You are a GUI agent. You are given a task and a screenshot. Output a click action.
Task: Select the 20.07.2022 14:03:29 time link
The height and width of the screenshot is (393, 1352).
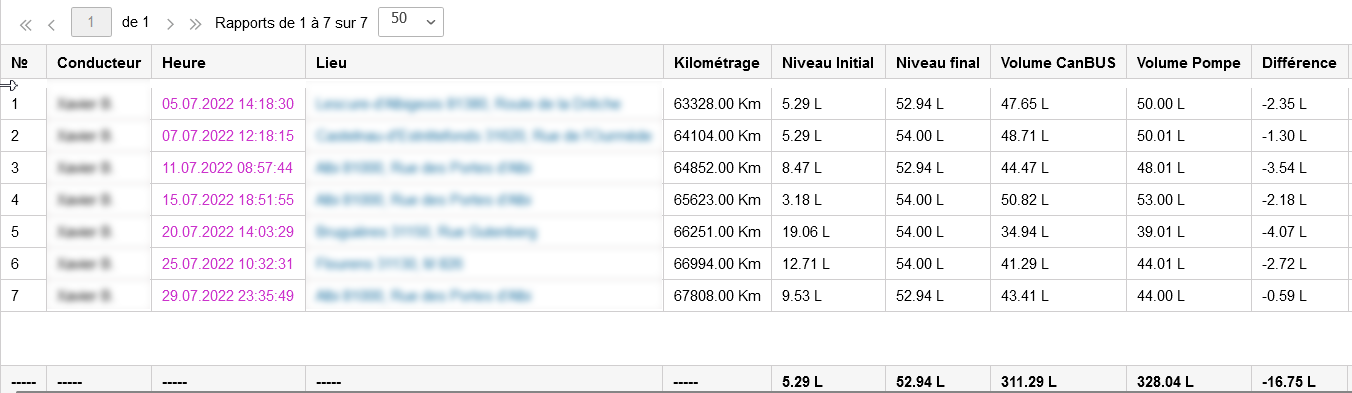click(x=228, y=232)
